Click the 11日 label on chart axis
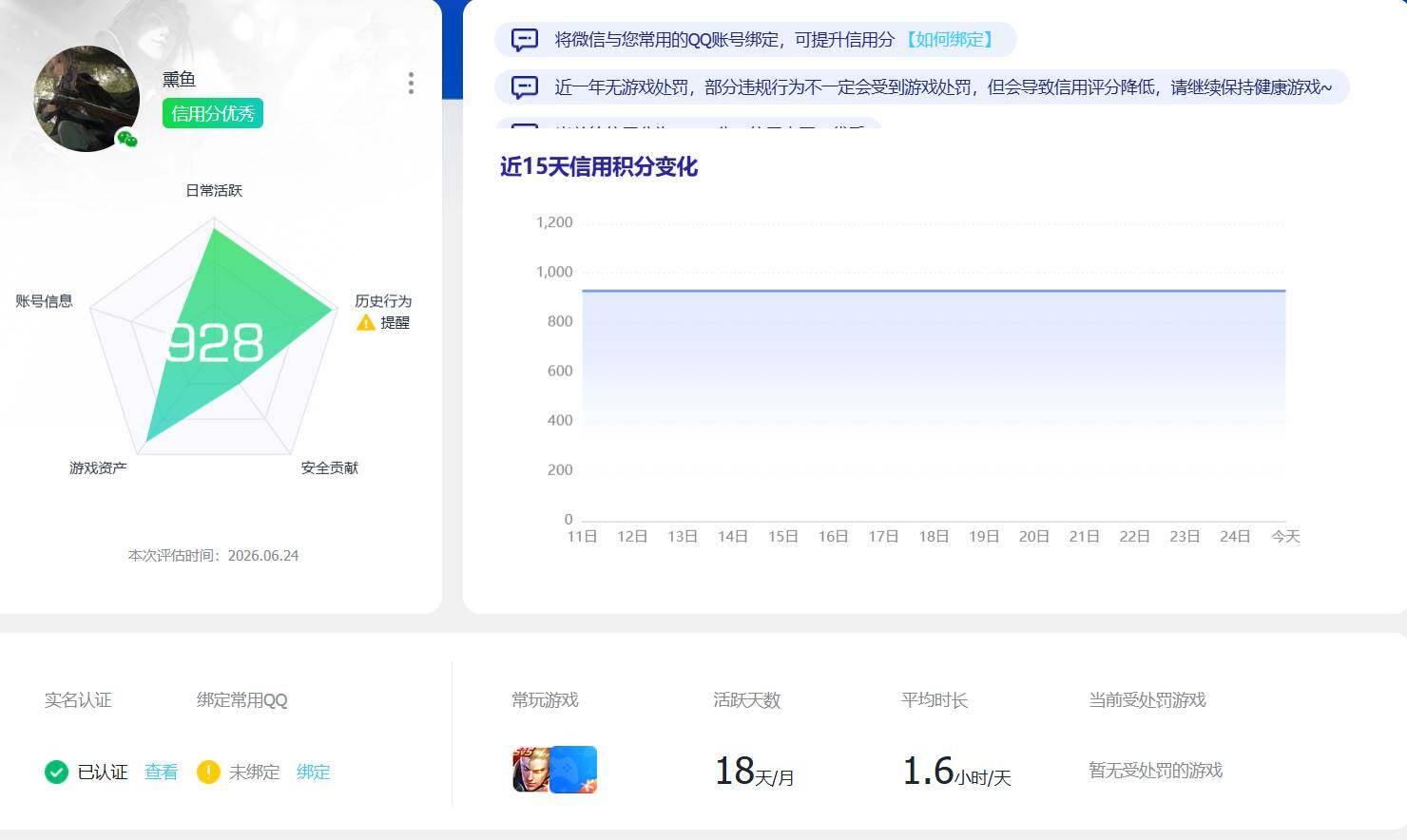 tap(582, 537)
